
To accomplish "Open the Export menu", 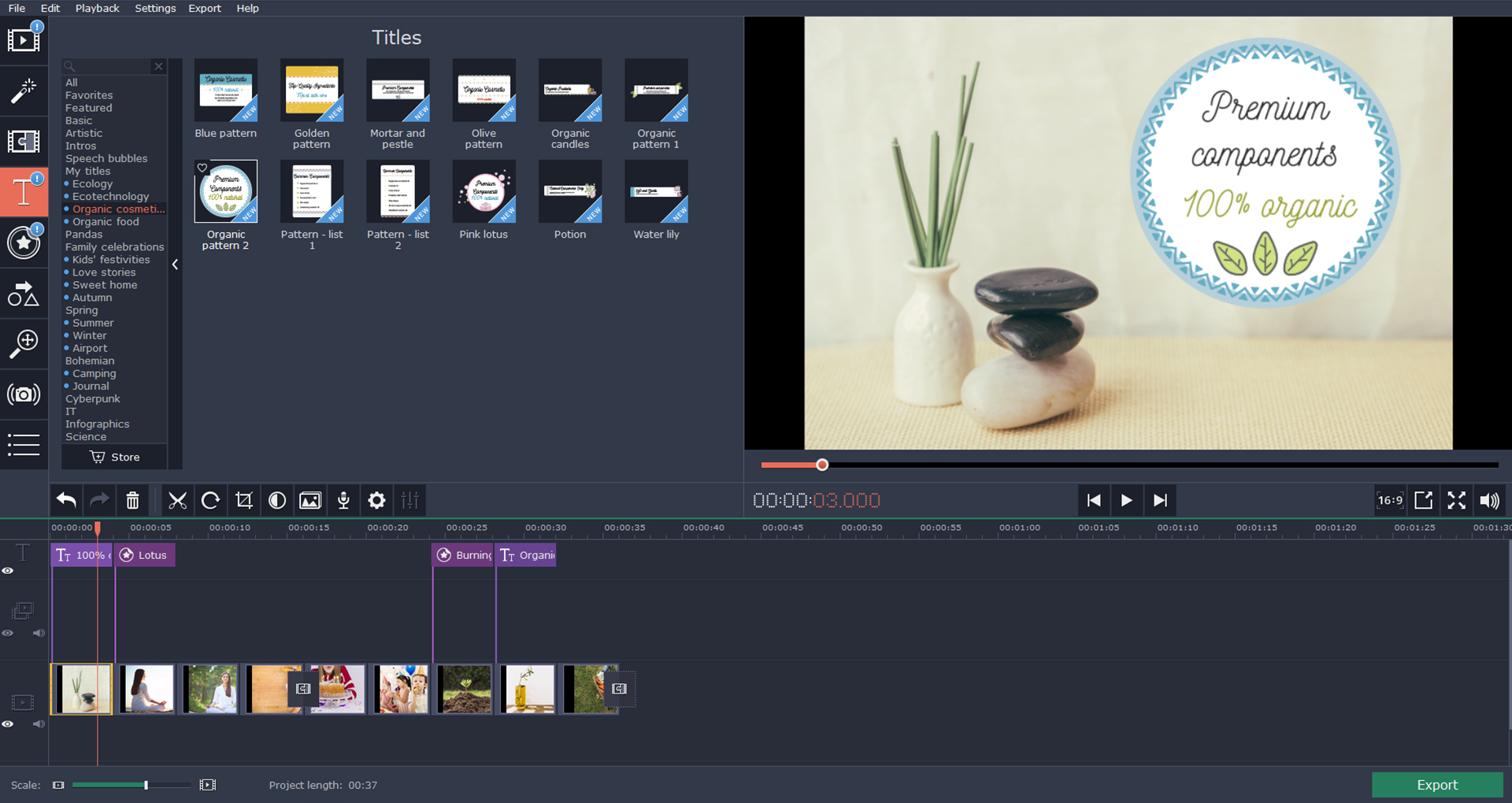I will tap(204, 8).
